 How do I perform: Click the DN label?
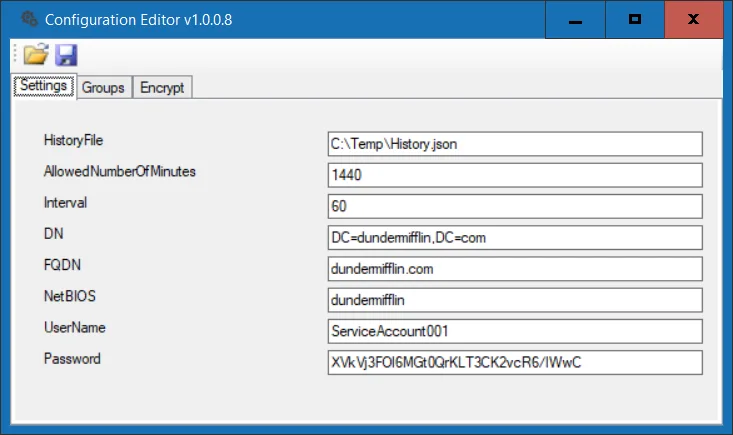(x=54, y=234)
